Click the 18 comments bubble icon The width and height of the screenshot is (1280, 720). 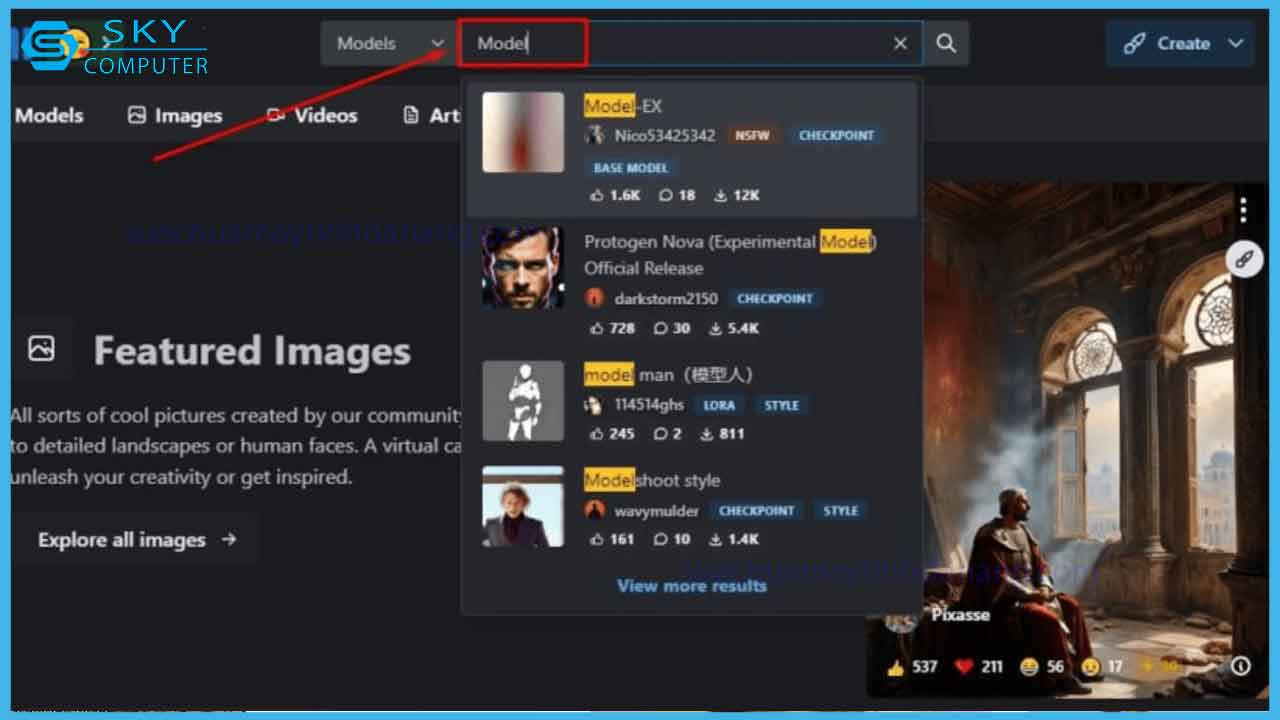pos(666,195)
